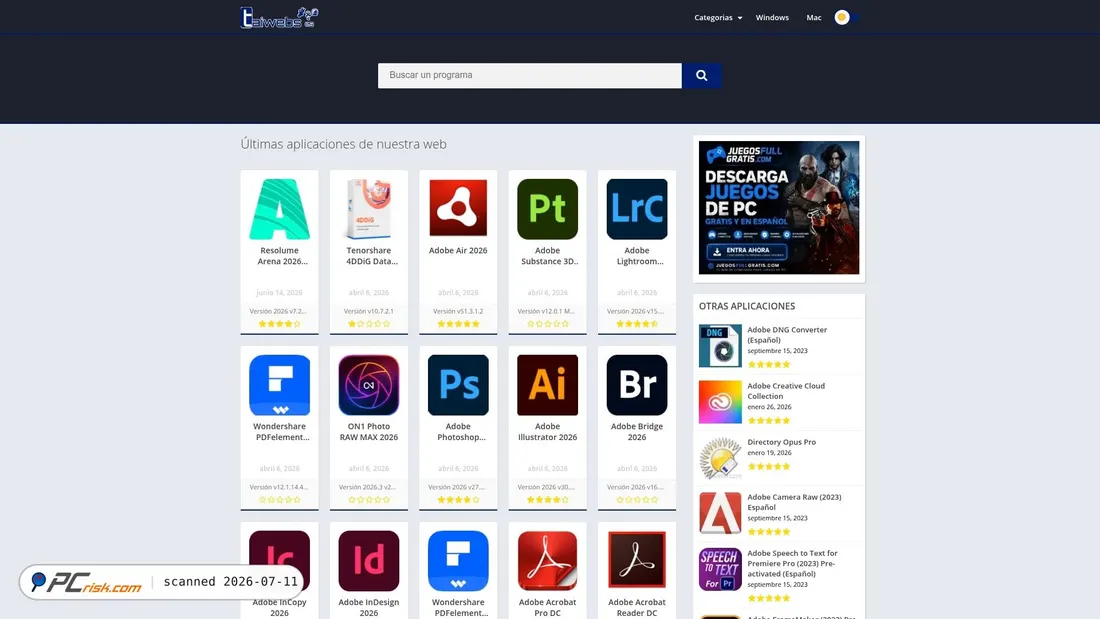The image size is (1100, 619).
Task: Open the Adobe Camera Raw (2023) Español link
Action: click(794, 502)
